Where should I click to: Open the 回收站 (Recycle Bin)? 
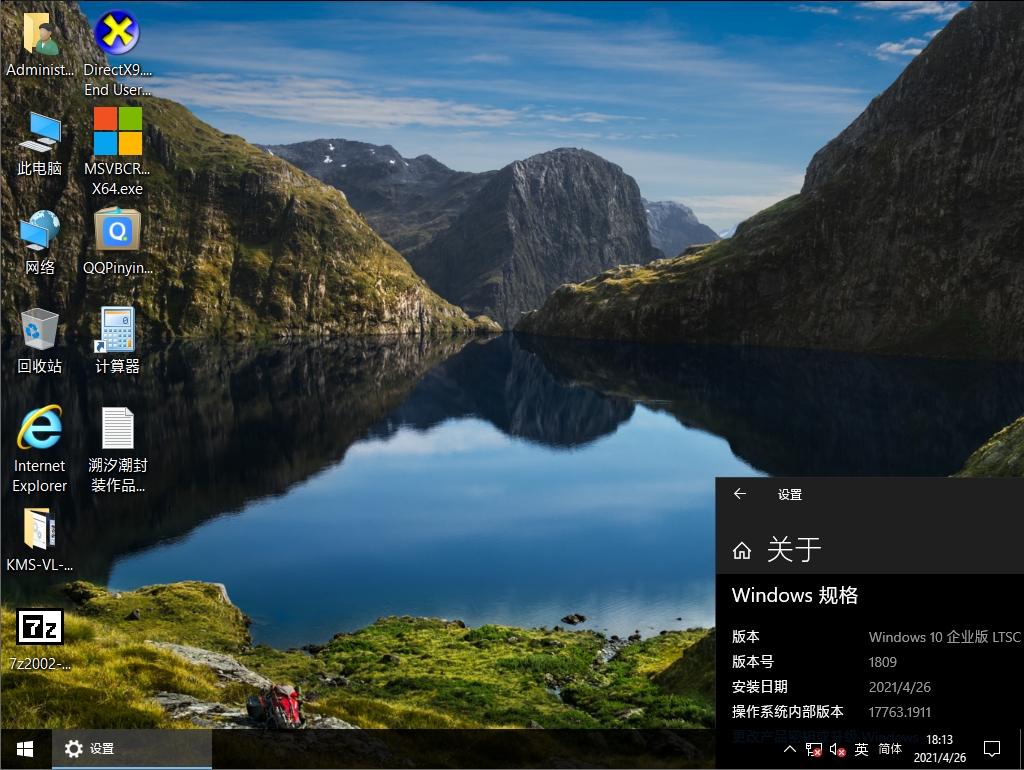coord(39,330)
